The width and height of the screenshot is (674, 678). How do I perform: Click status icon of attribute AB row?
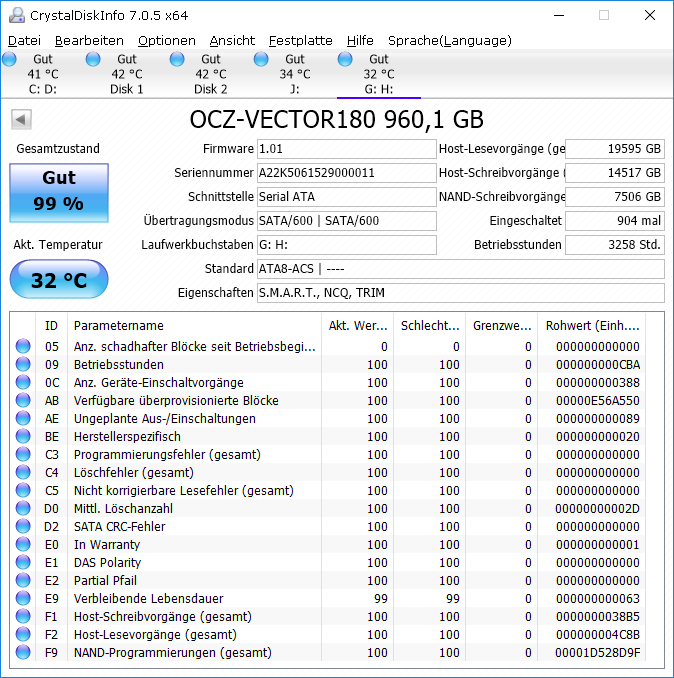[23, 400]
